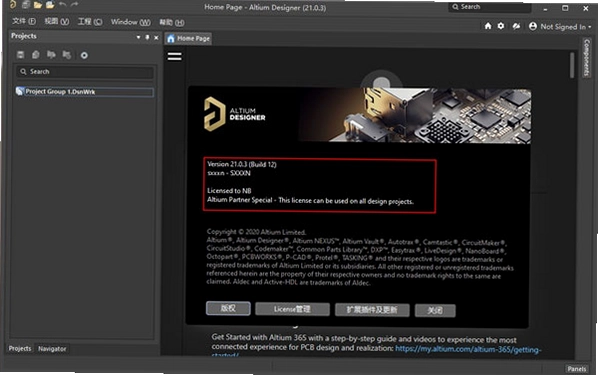598x375 pixels.
Task: Click the Save All icon in title bar
Action: point(26,5)
